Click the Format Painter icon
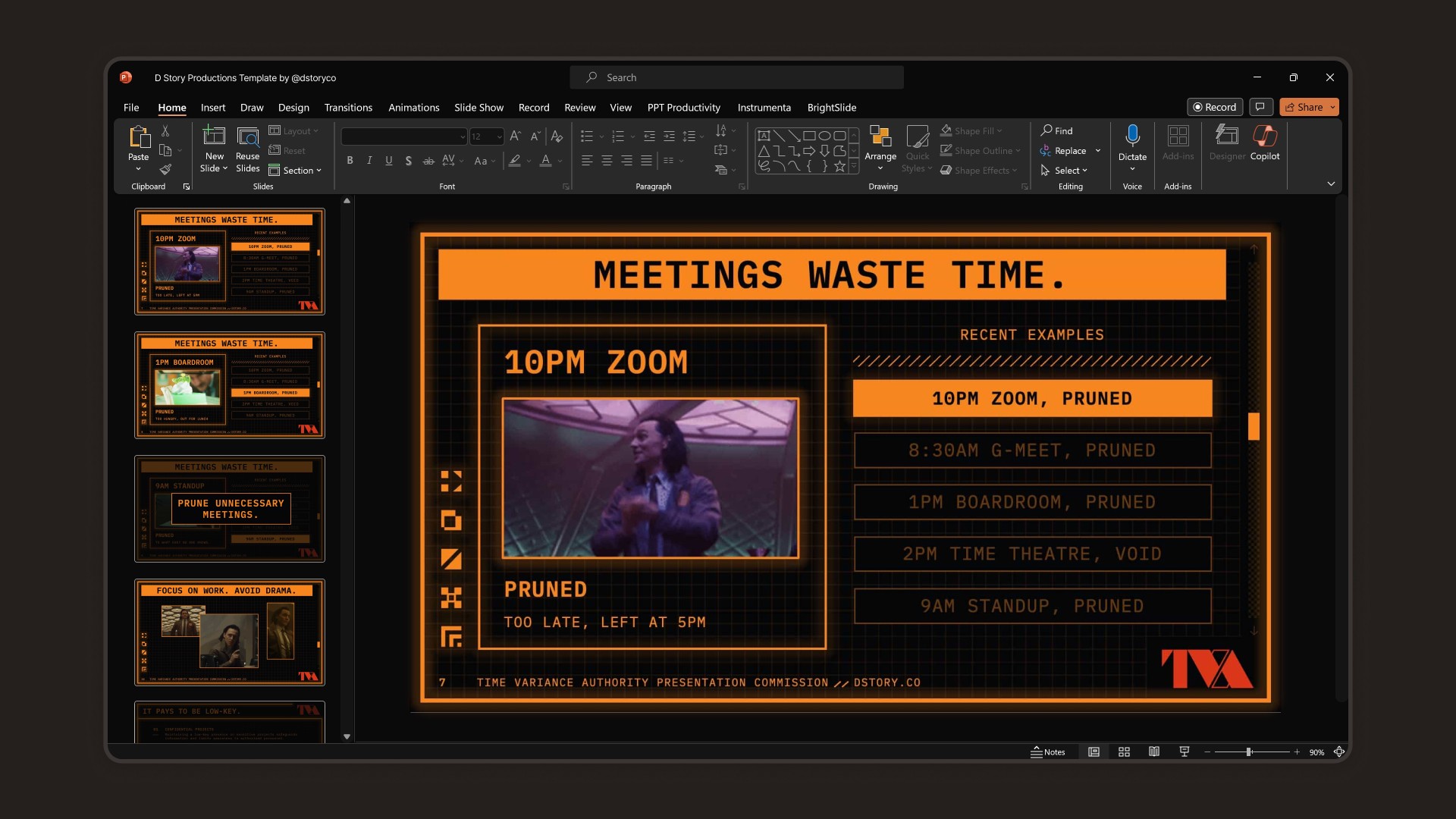1456x819 pixels. [165, 169]
